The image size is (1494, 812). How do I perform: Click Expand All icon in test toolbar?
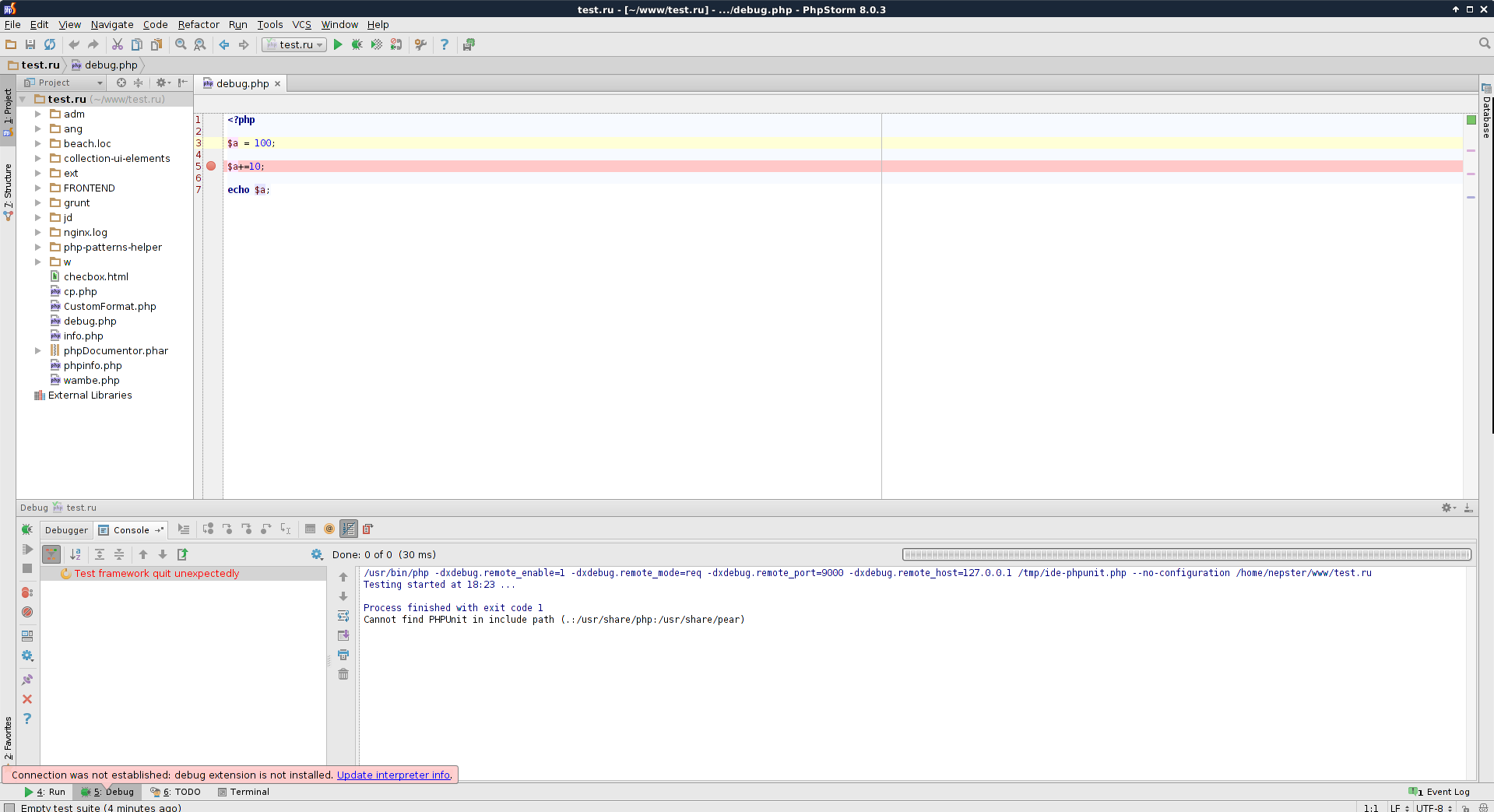(100, 554)
